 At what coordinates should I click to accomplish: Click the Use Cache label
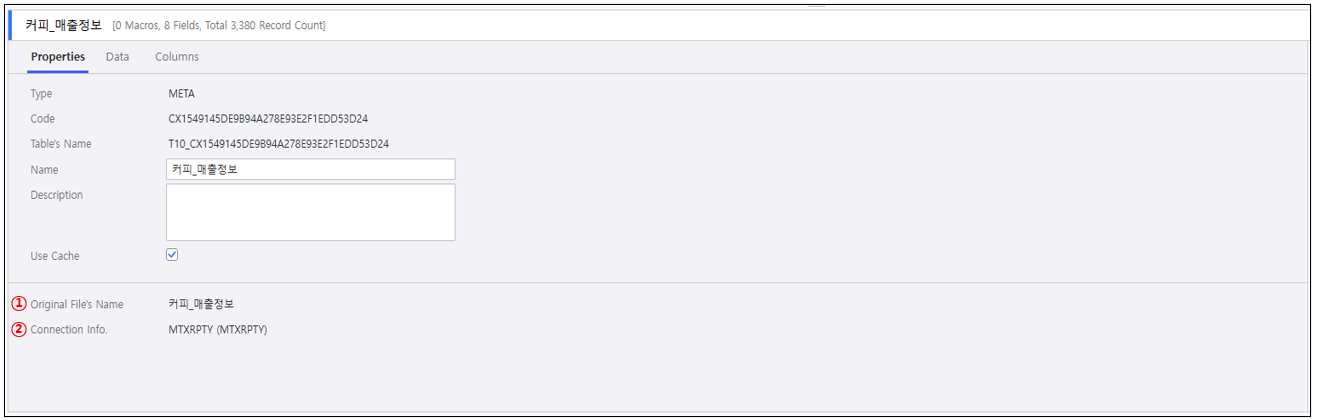point(55,256)
